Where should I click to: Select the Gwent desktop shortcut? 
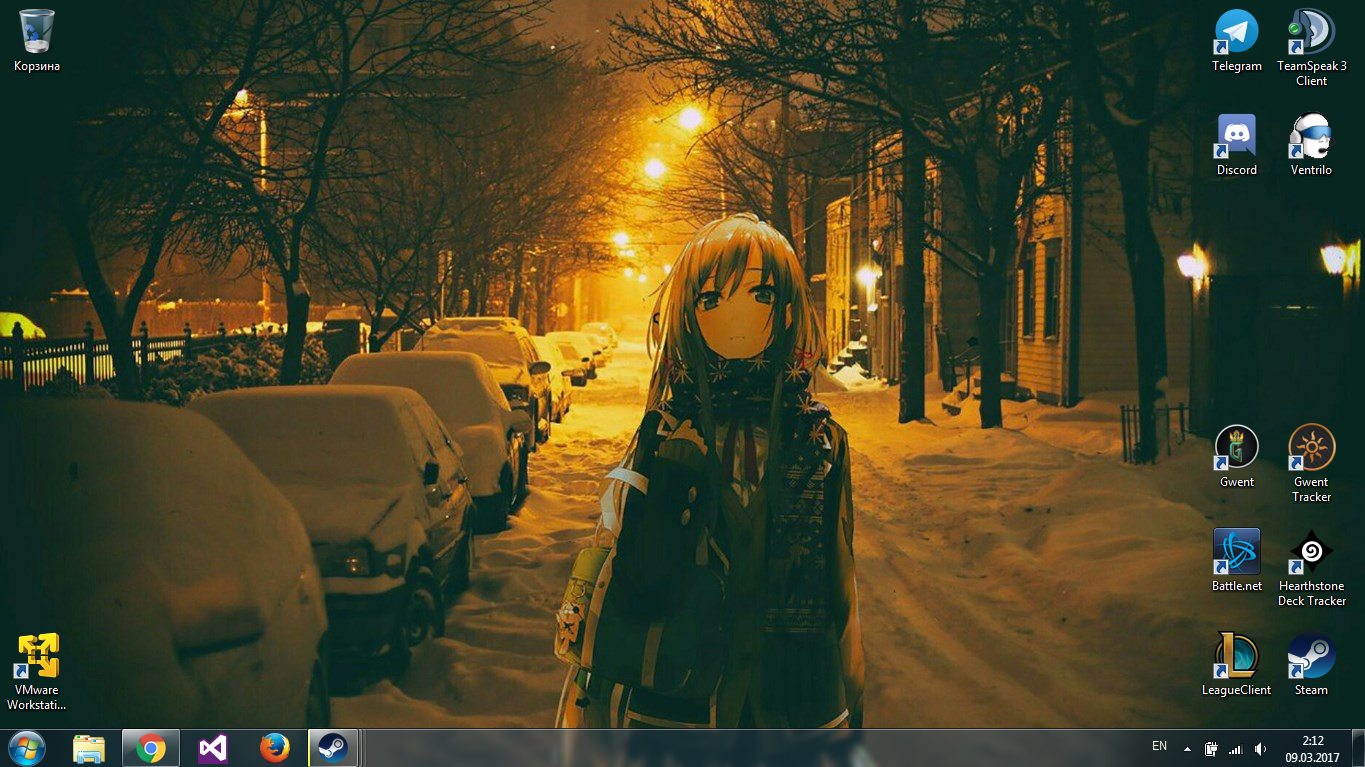(x=1237, y=457)
